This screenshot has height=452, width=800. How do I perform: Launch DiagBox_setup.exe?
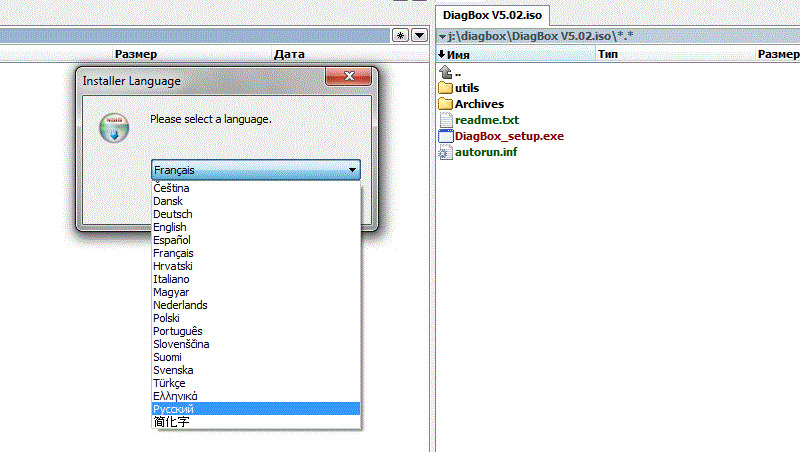tap(509, 136)
